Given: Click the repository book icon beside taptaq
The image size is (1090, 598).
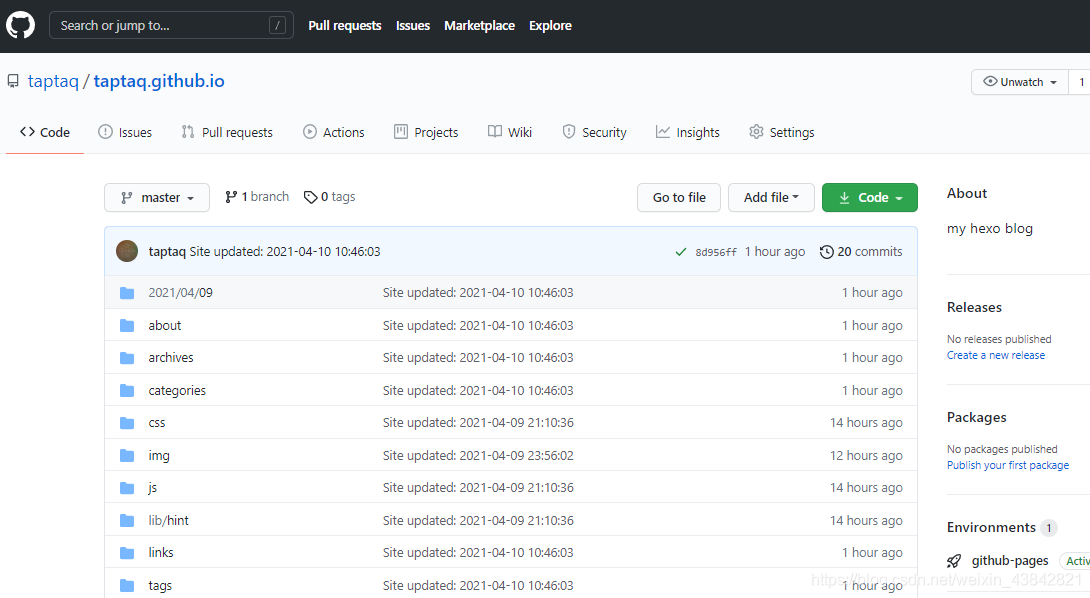Looking at the screenshot, I should 13,81.
